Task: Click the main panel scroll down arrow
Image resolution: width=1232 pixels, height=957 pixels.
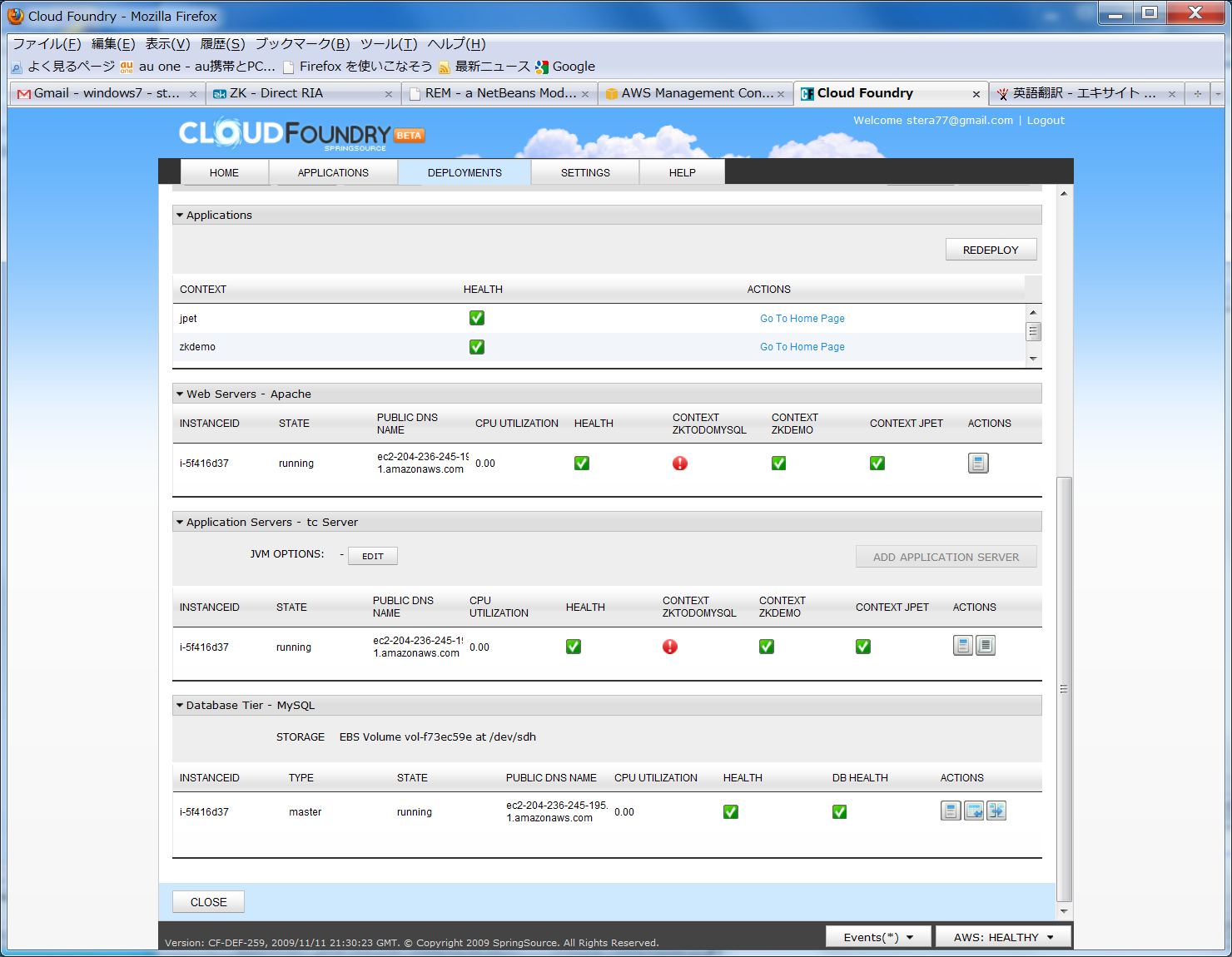Action: 1064,912
